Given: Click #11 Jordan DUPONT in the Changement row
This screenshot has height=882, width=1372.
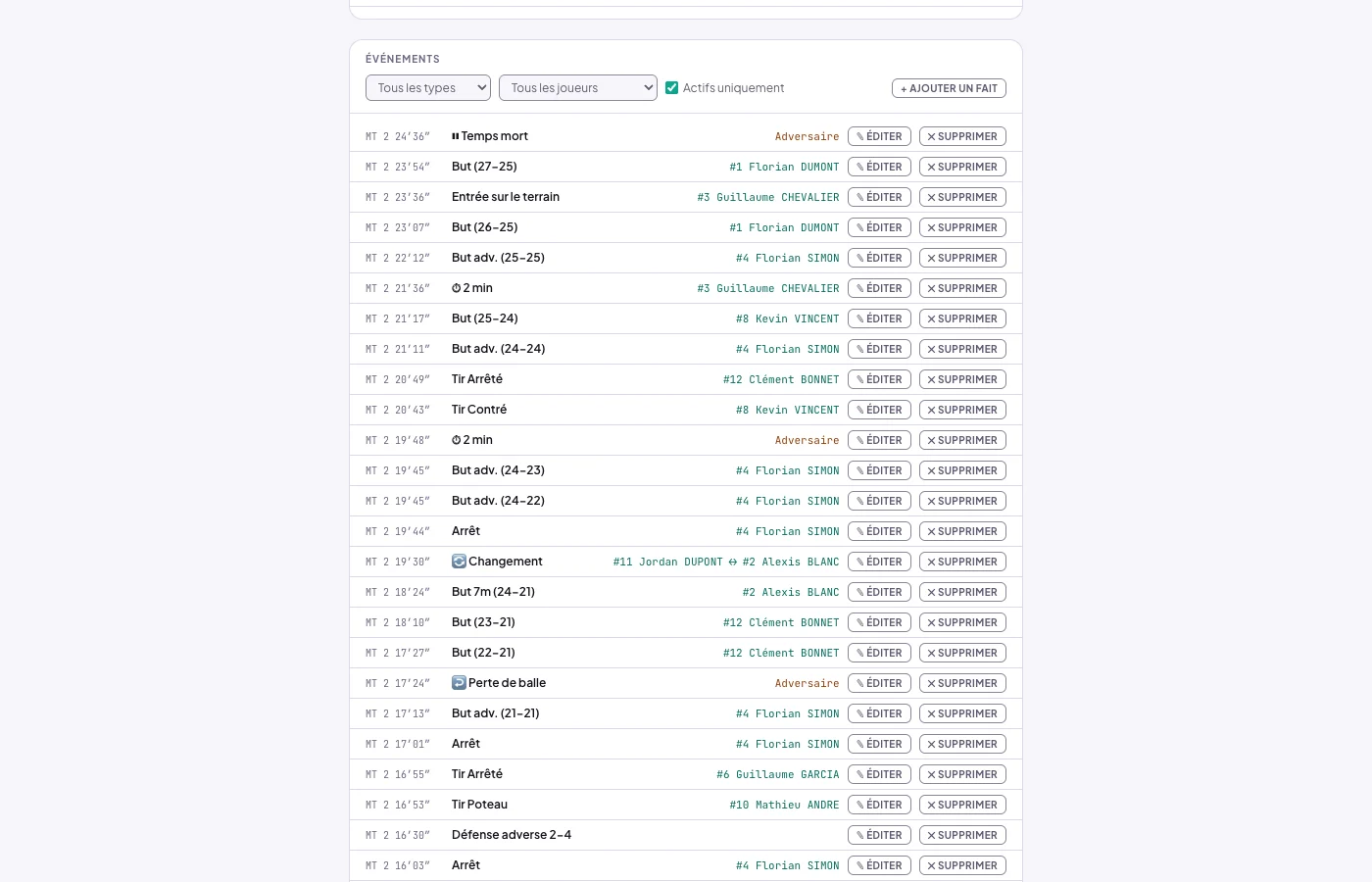Looking at the screenshot, I should click(x=668, y=562).
